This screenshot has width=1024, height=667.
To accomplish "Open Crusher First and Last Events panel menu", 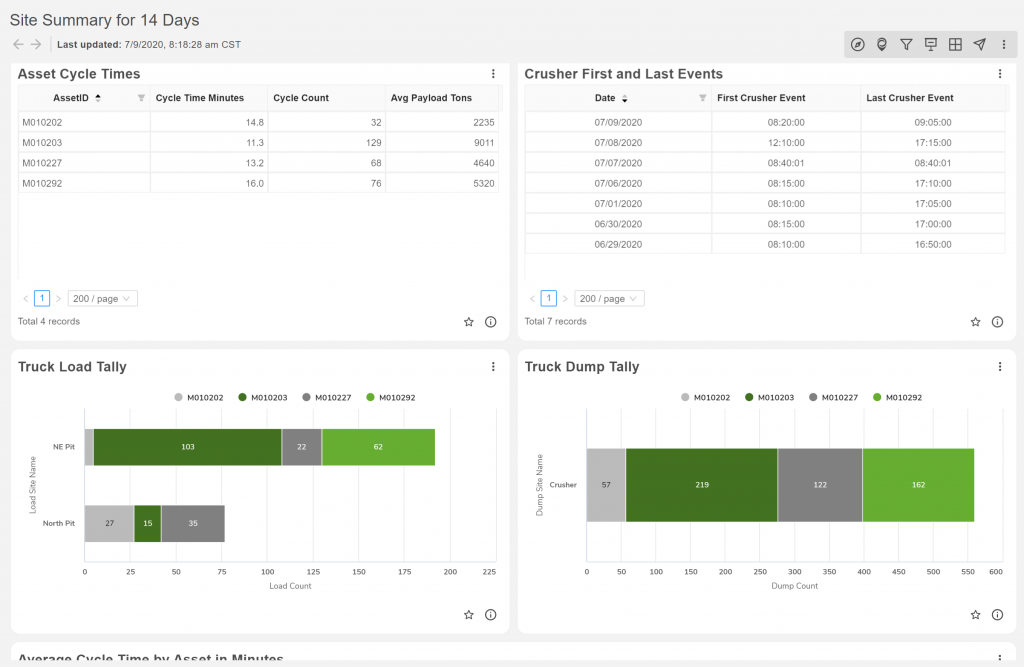I will coord(1000,74).
